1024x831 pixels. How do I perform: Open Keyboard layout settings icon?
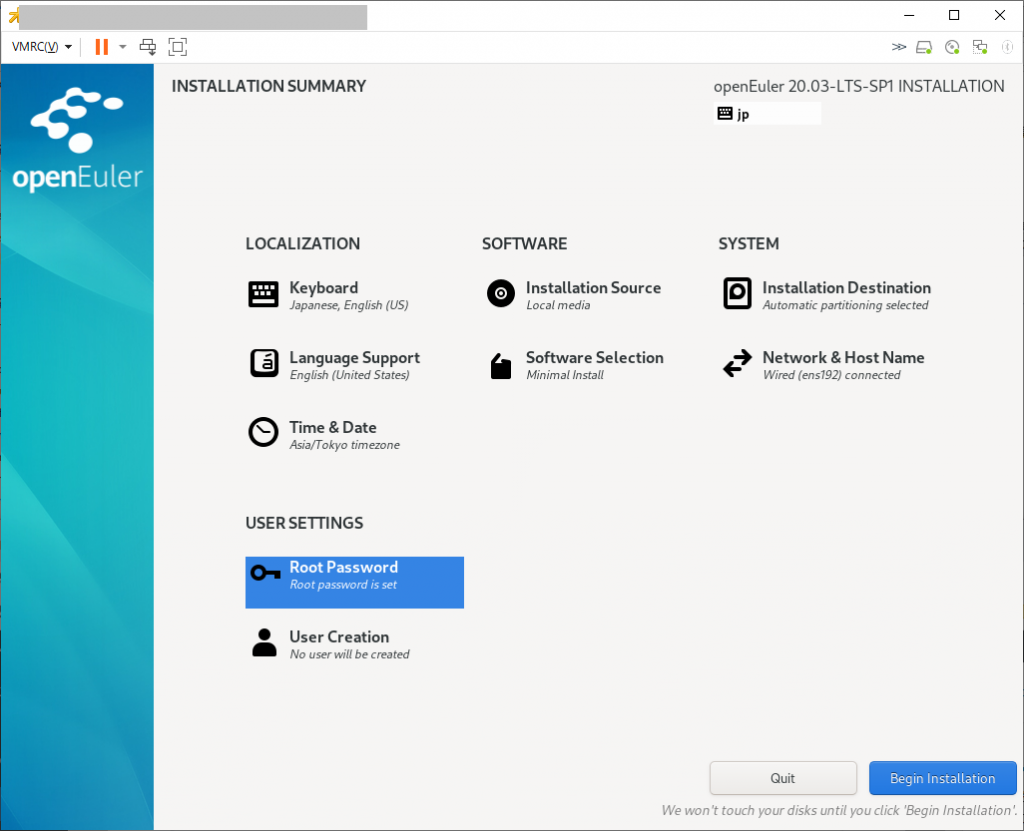(x=263, y=294)
